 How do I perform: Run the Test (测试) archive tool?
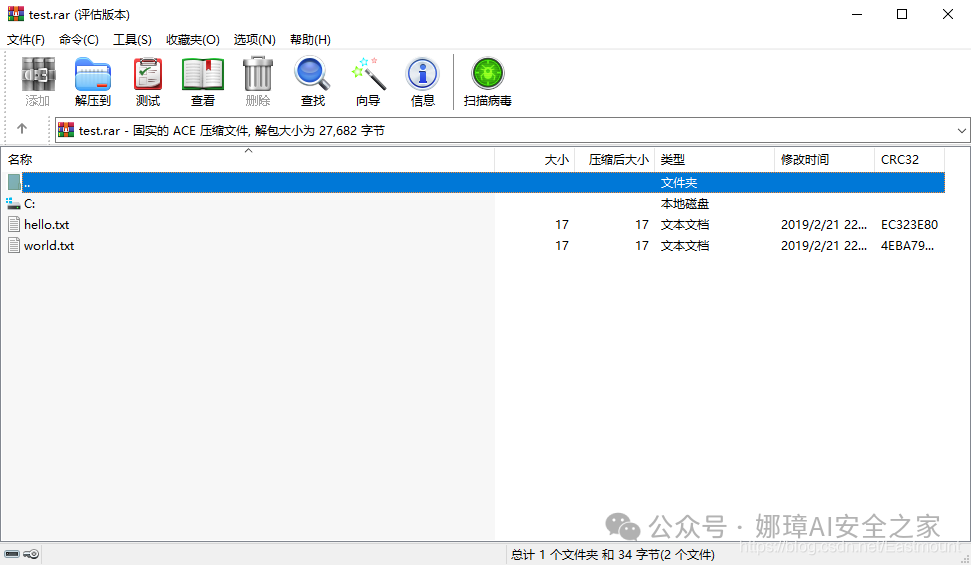click(148, 74)
